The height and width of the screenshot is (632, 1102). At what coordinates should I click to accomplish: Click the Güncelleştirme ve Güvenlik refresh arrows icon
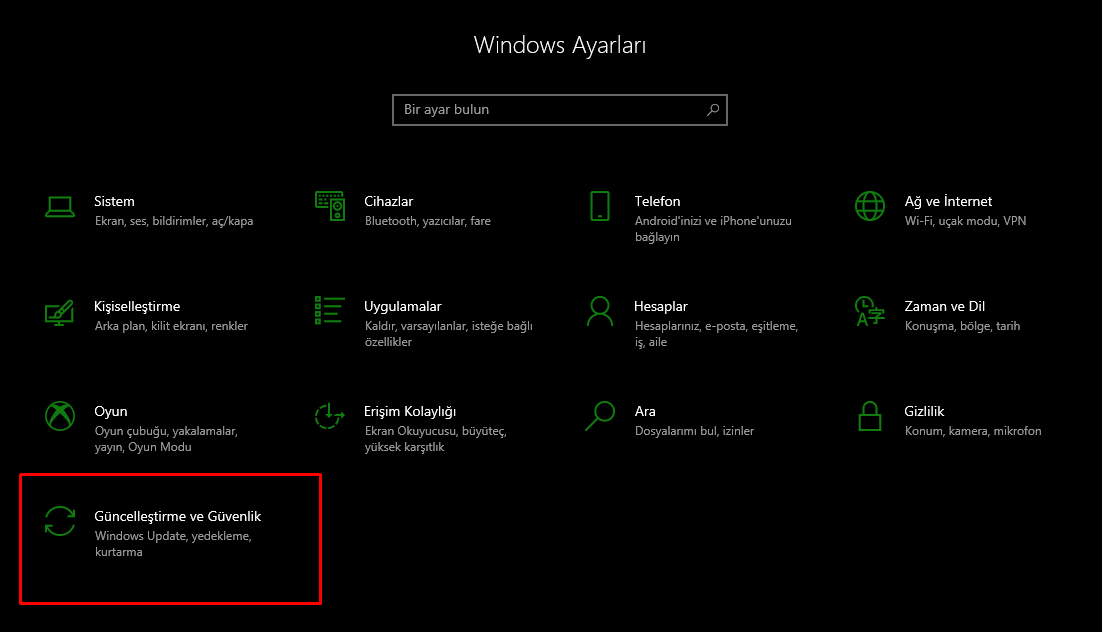(60, 521)
